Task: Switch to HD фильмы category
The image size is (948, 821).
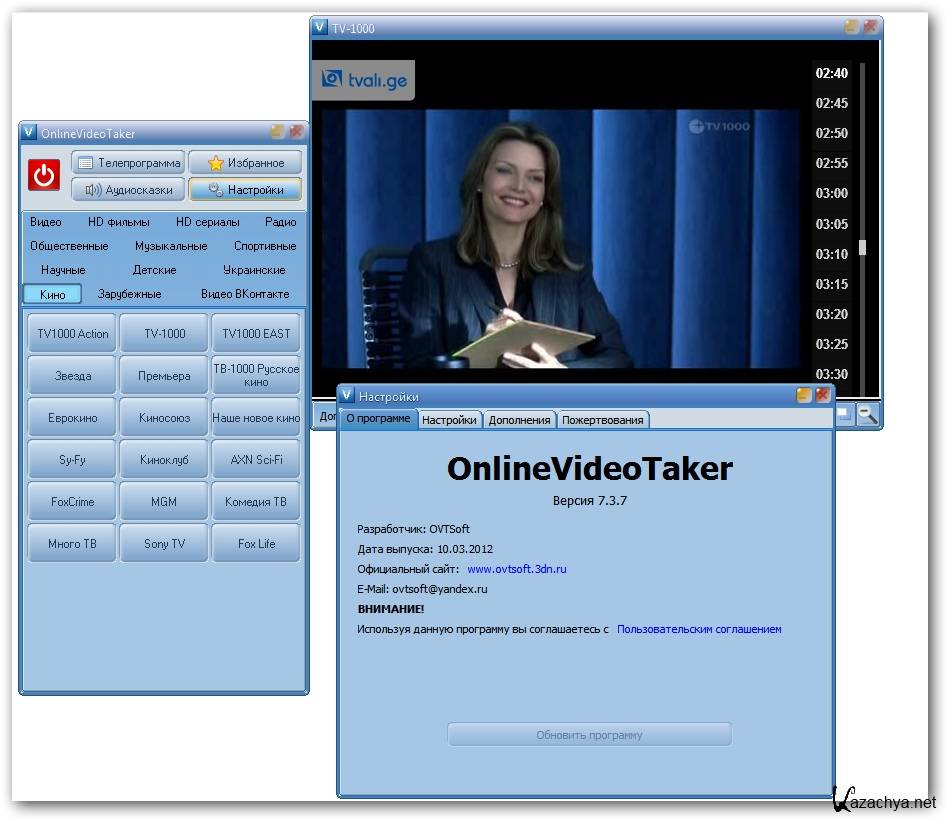Action: coord(119,222)
